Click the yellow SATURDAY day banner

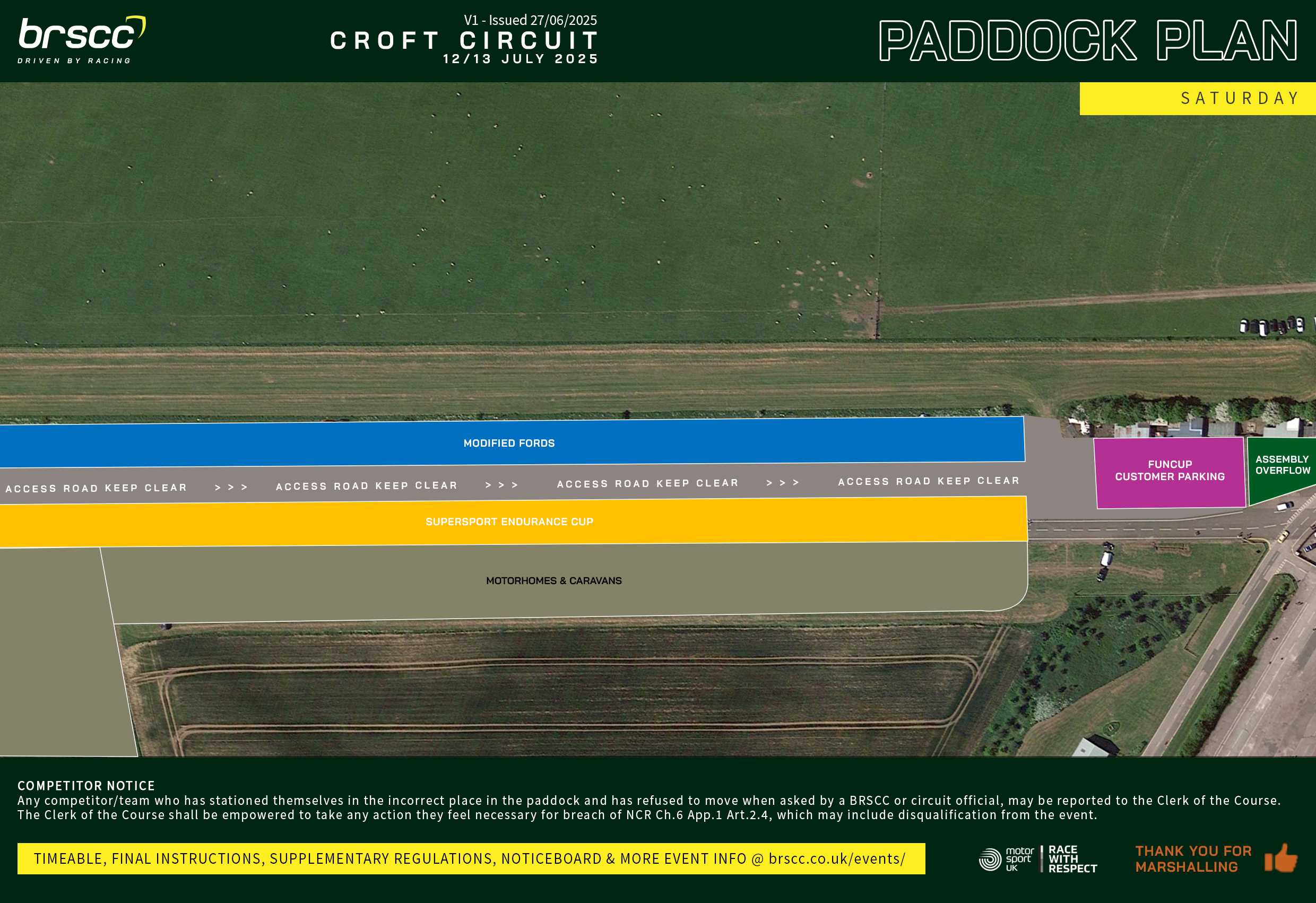point(1198,99)
